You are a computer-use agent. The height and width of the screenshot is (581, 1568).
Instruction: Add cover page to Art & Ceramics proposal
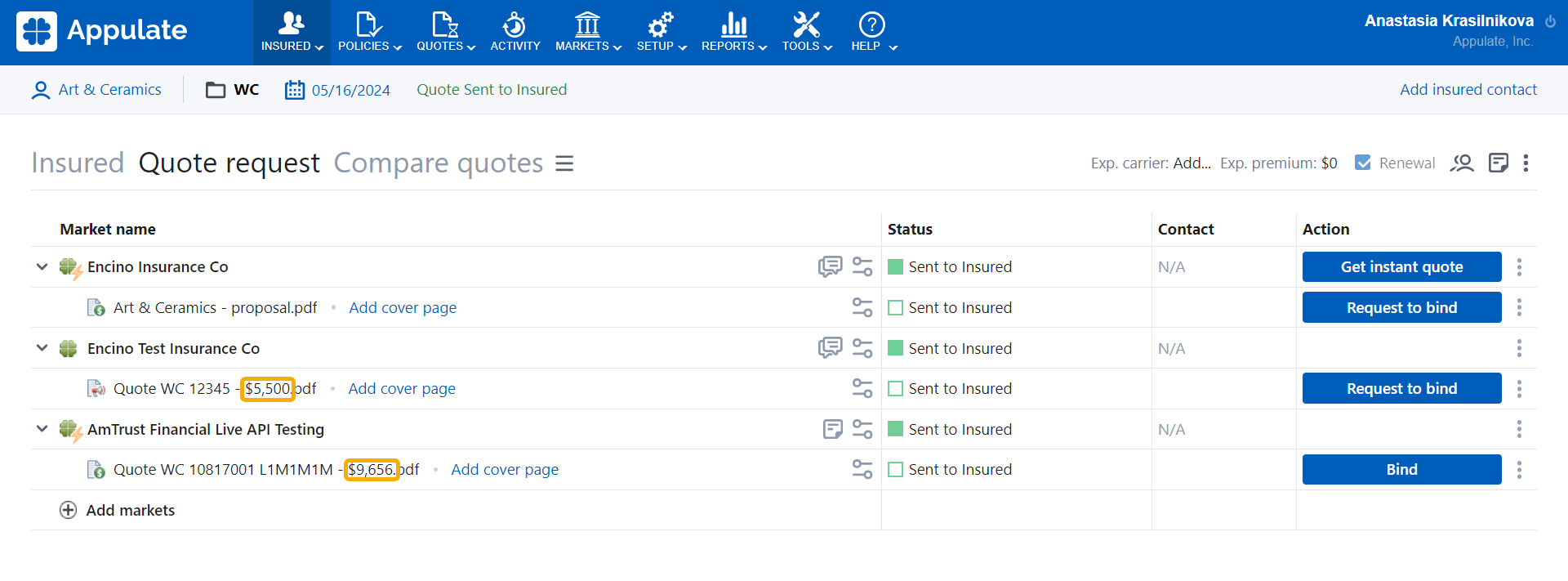(403, 307)
